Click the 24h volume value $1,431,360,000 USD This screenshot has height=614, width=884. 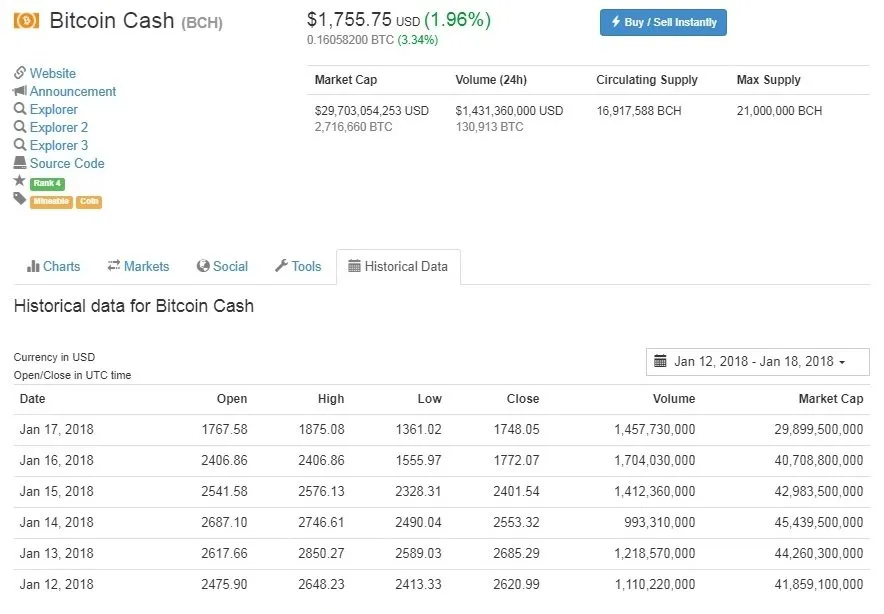(x=509, y=111)
